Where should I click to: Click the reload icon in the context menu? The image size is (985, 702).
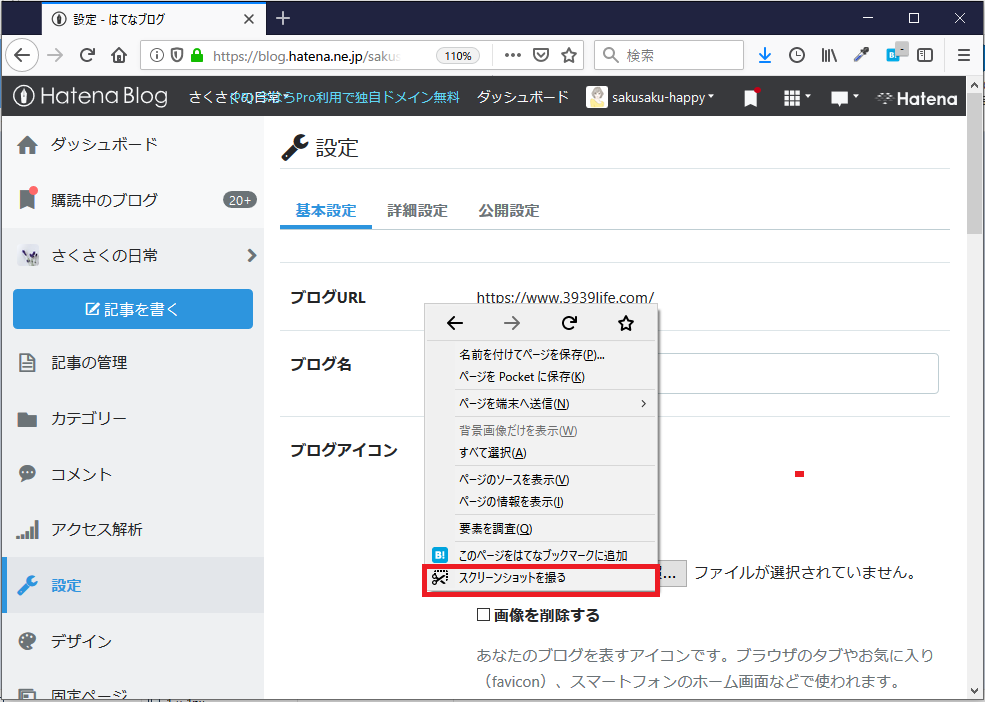pyautogui.click(x=568, y=323)
